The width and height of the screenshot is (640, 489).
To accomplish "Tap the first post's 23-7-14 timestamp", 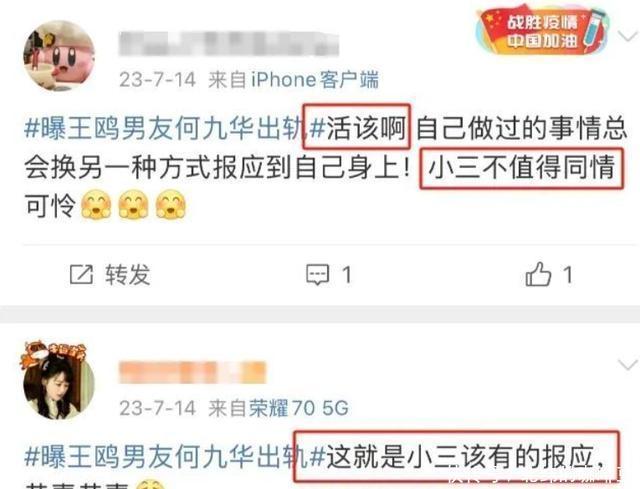I will click(158, 80).
